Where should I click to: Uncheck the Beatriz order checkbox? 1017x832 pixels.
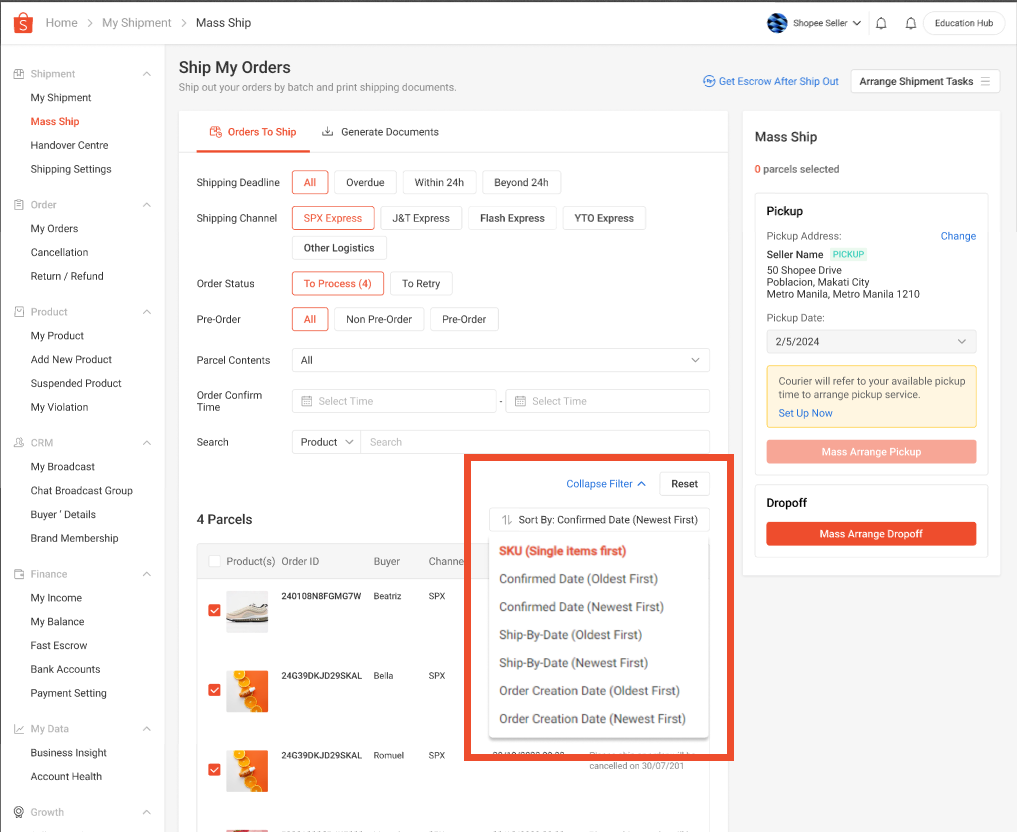click(x=214, y=610)
